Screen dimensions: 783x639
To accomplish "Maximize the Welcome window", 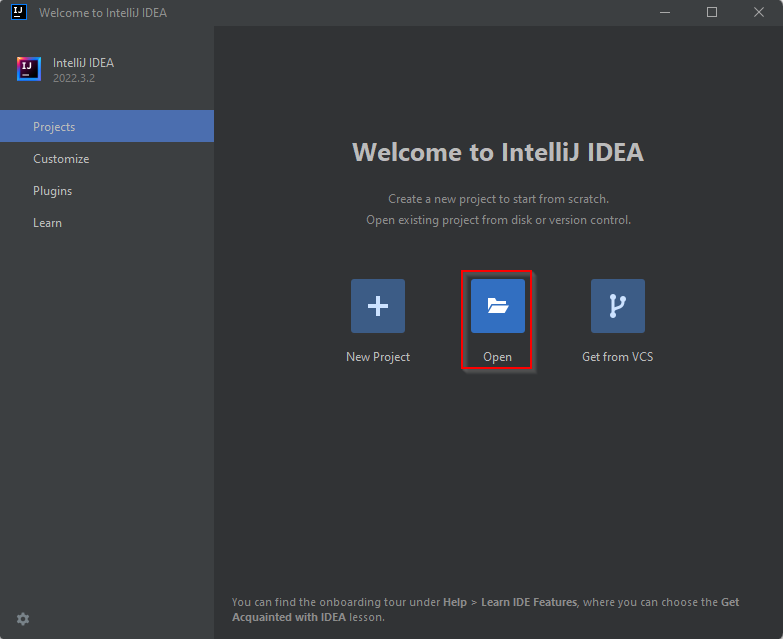I will pos(712,12).
